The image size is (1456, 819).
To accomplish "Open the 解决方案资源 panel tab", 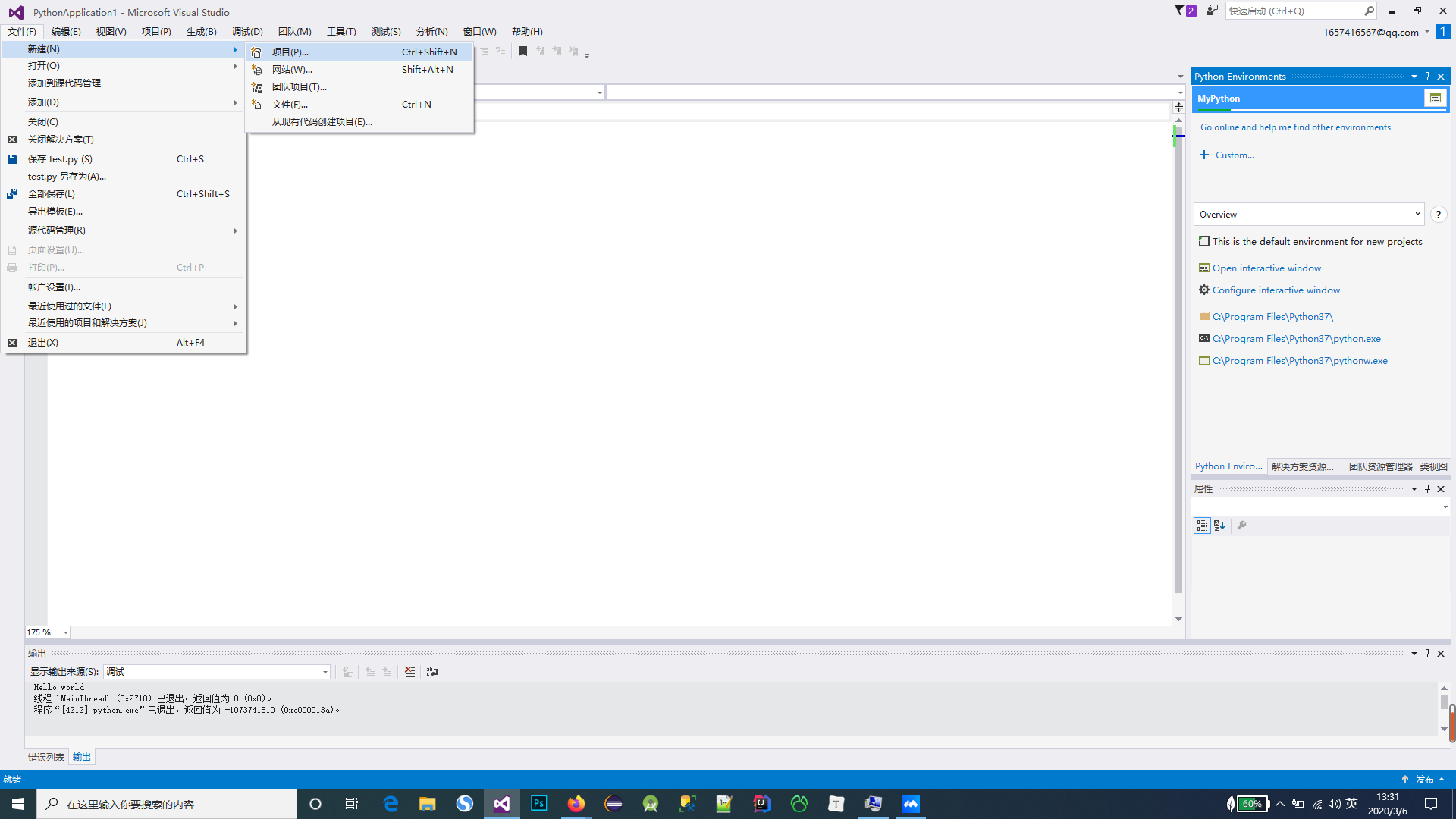I will coord(1302,466).
